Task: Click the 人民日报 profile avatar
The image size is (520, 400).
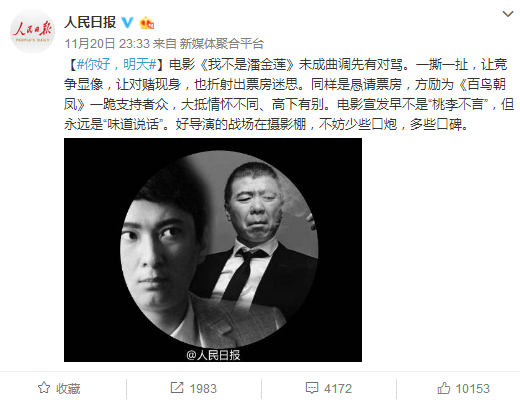Action: pos(32,32)
